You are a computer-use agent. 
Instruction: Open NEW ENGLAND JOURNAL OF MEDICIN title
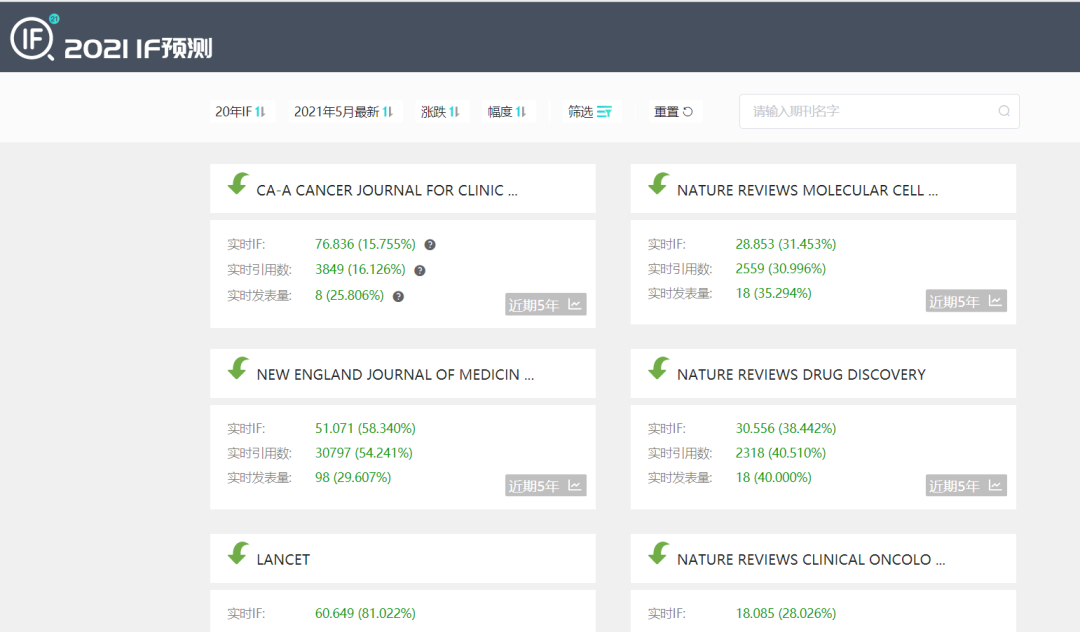click(395, 375)
